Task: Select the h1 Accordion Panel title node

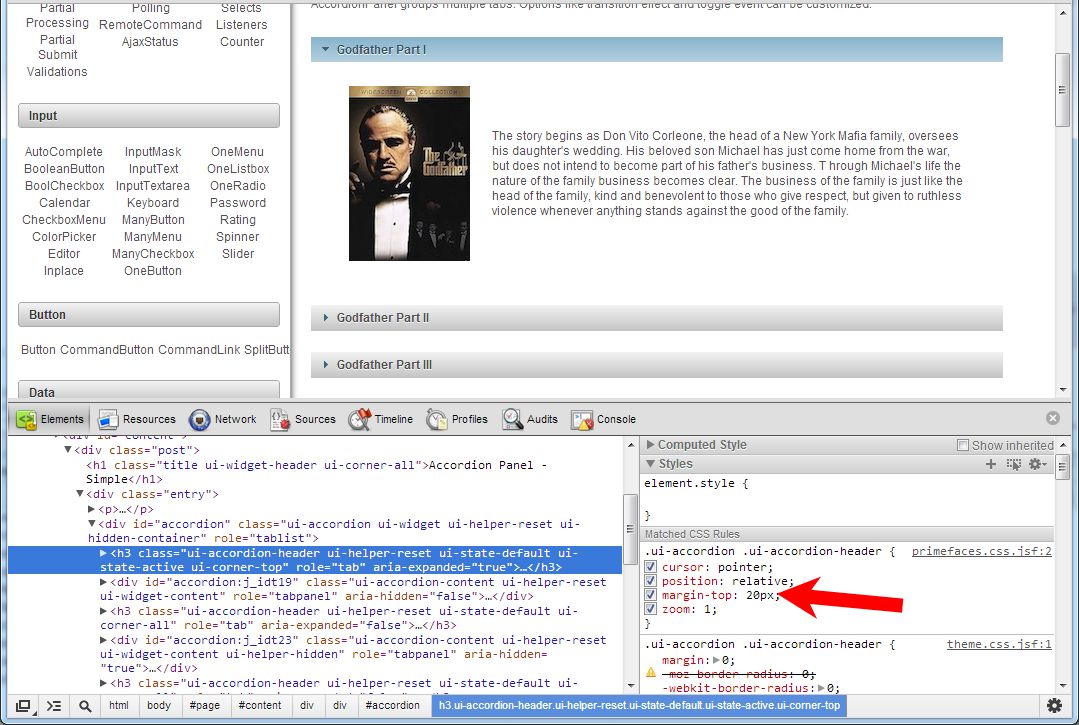Action: pos(317,472)
